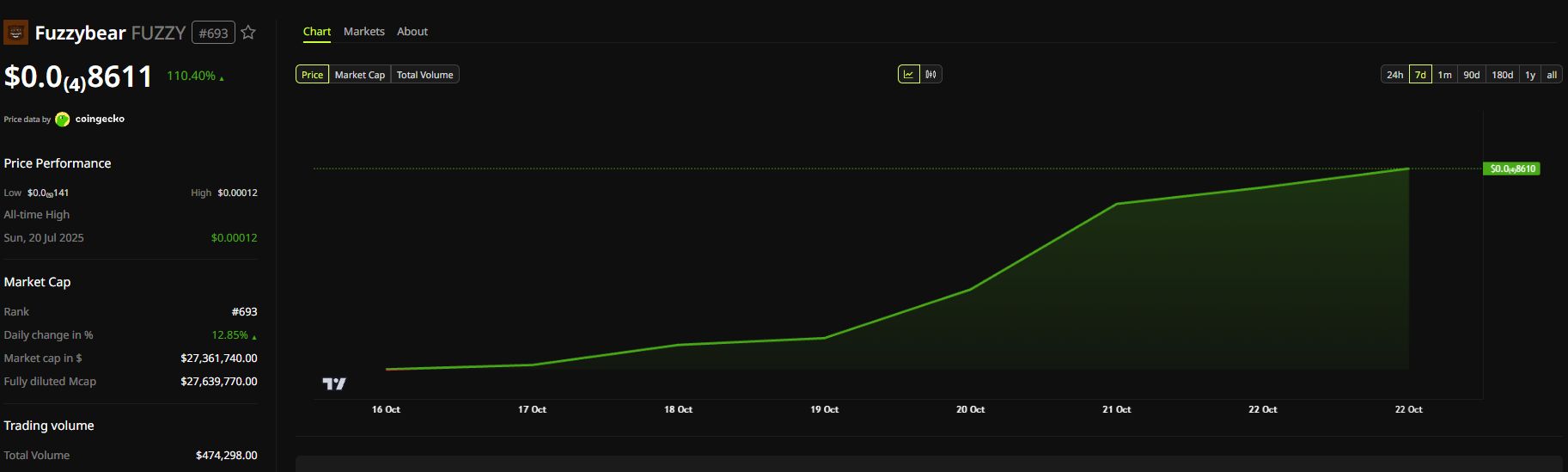Click the $474,298.00 total volume value

point(227,456)
